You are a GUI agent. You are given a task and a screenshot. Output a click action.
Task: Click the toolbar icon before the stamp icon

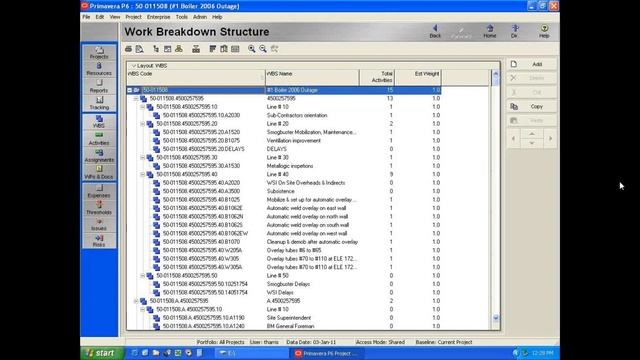pyautogui.click(x=167, y=49)
